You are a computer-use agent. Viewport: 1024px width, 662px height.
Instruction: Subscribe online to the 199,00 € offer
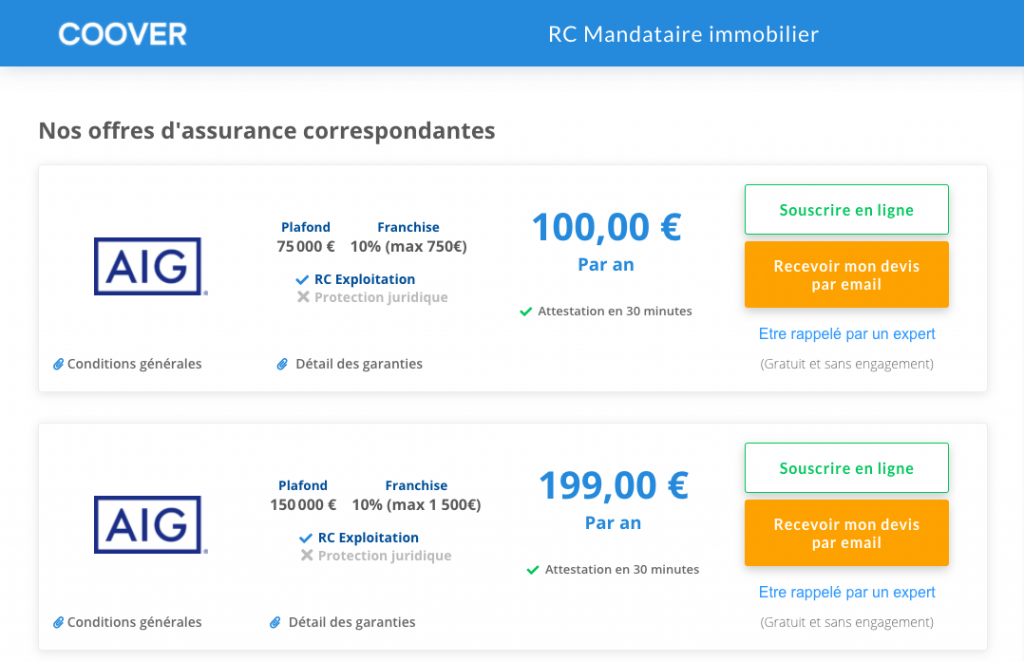846,468
